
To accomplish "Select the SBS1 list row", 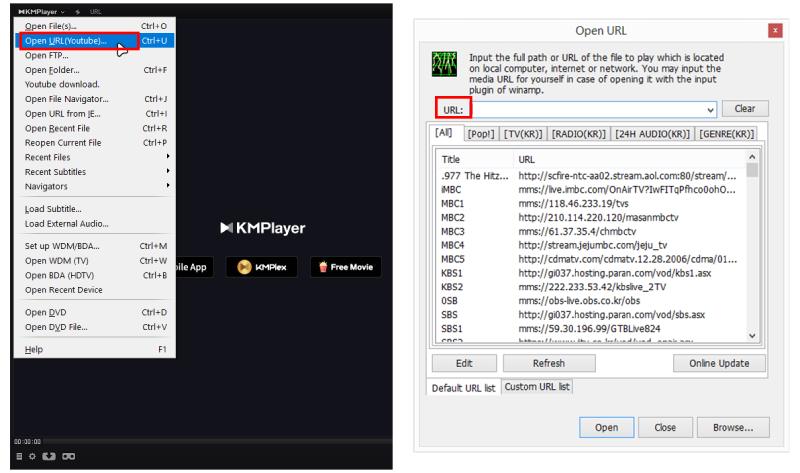I will tap(591, 329).
